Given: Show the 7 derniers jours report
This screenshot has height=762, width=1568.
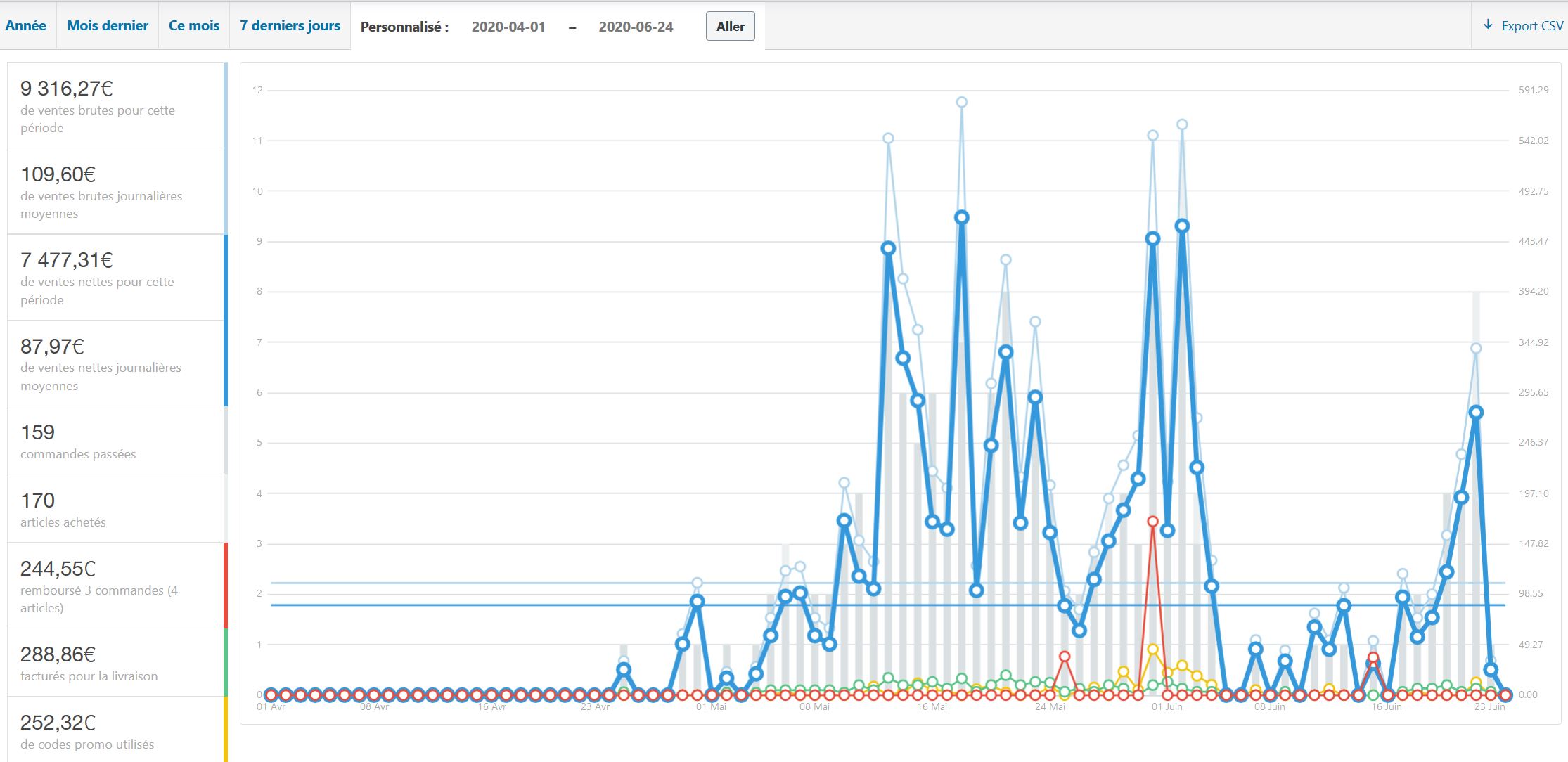Looking at the screenshot, I should [290, 26].
